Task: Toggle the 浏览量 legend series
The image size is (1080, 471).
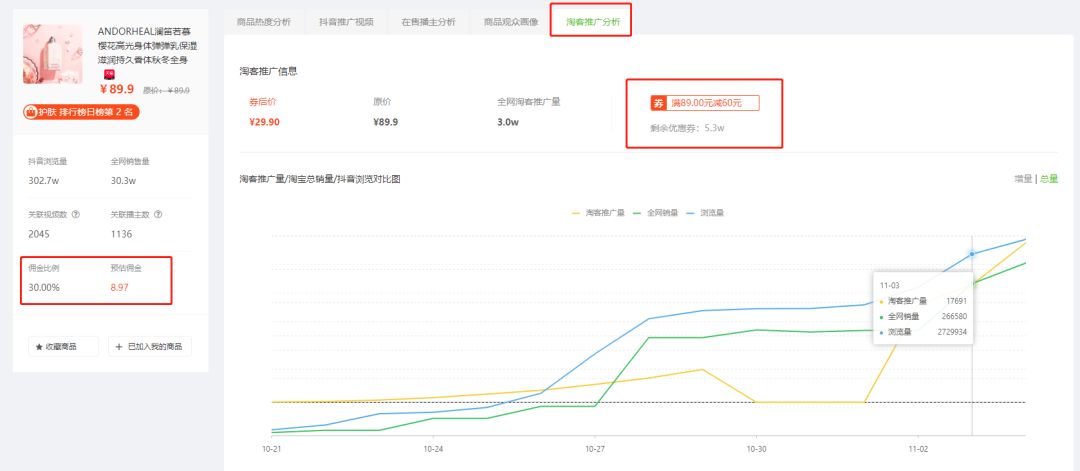Action: click(x=705, y=213)
